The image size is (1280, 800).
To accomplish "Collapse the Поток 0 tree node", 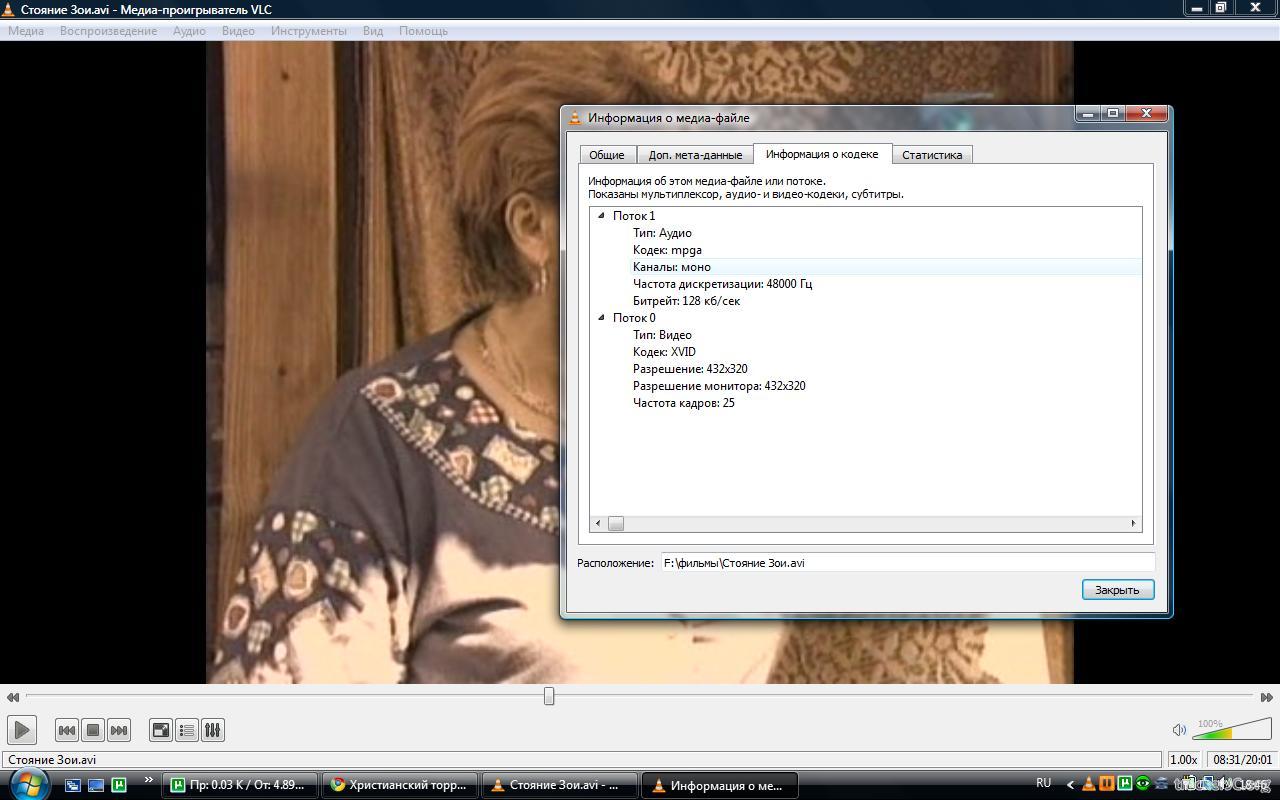I will pyautogui.click(x=601, y=318).
